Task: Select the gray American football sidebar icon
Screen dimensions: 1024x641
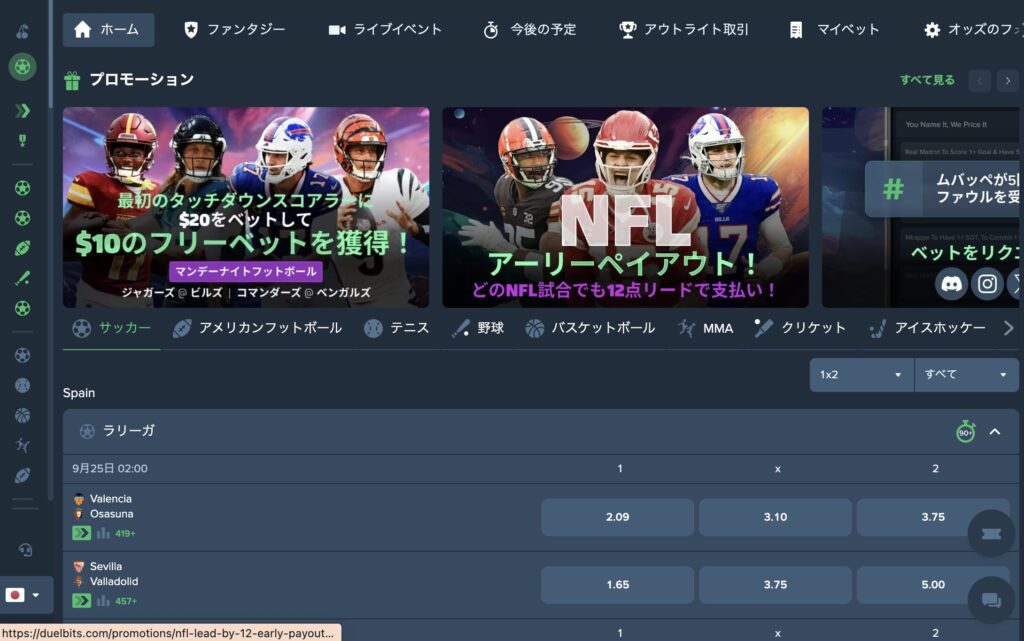Action: (x=22, y=475)
